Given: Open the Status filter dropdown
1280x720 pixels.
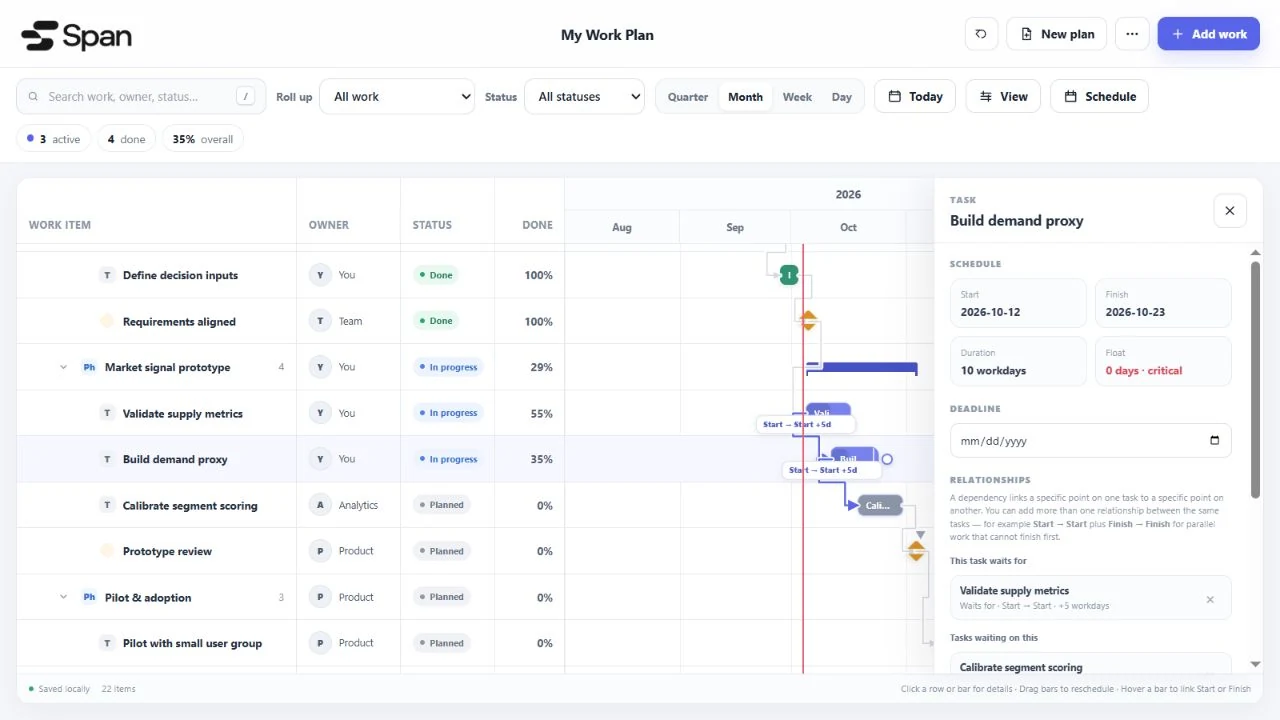Looking at the screenshot, I should (584, 97).
